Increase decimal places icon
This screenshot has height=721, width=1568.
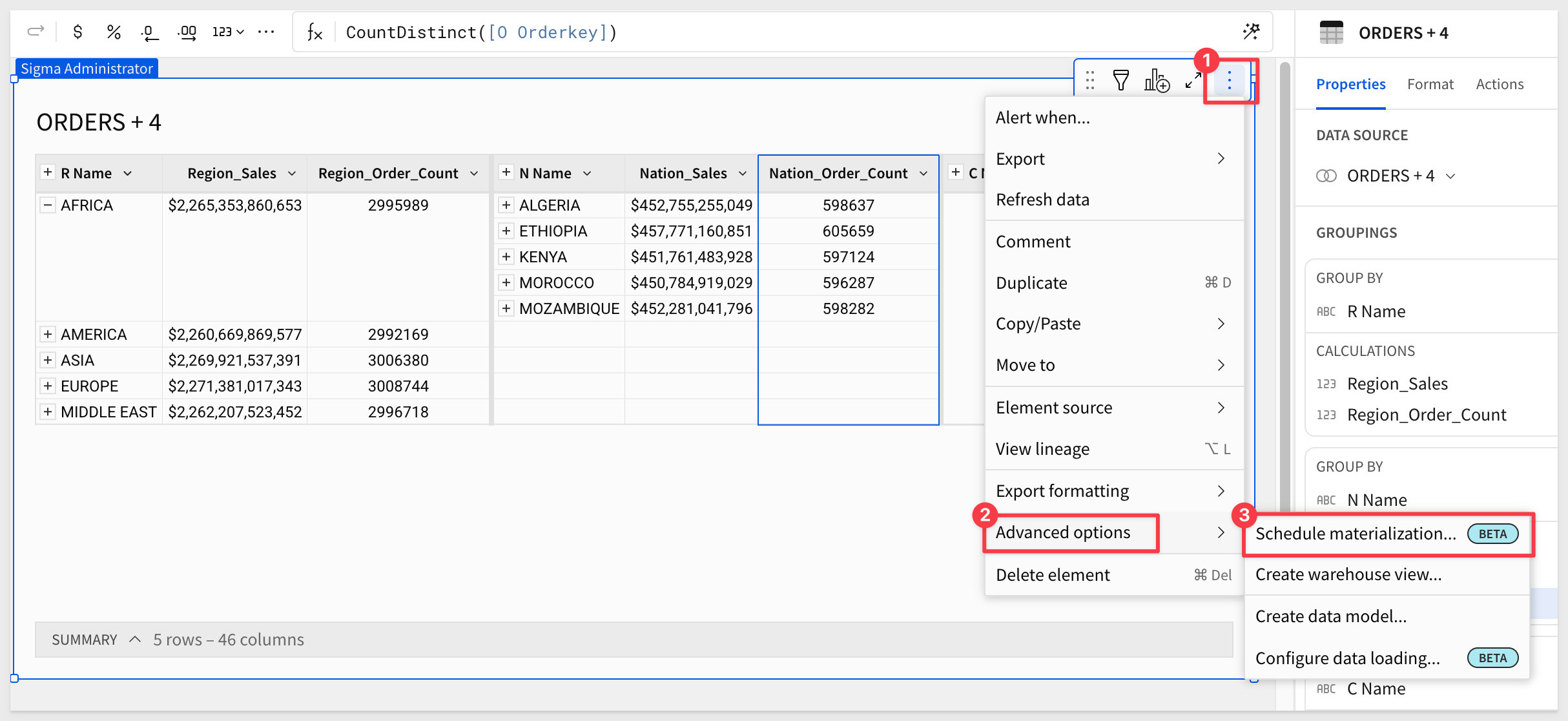(x=187, y=32)
